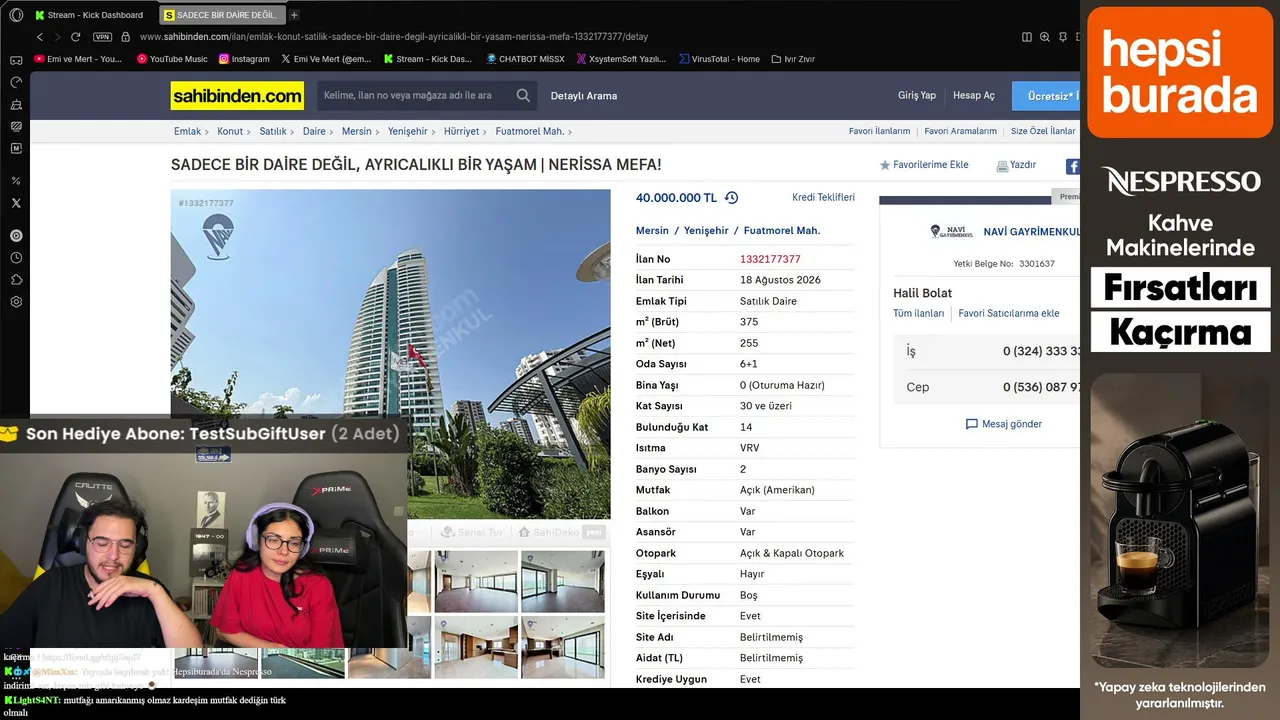Open the VirusTotal - Home bookmark

pyautogui.click(x=718, y=59)
